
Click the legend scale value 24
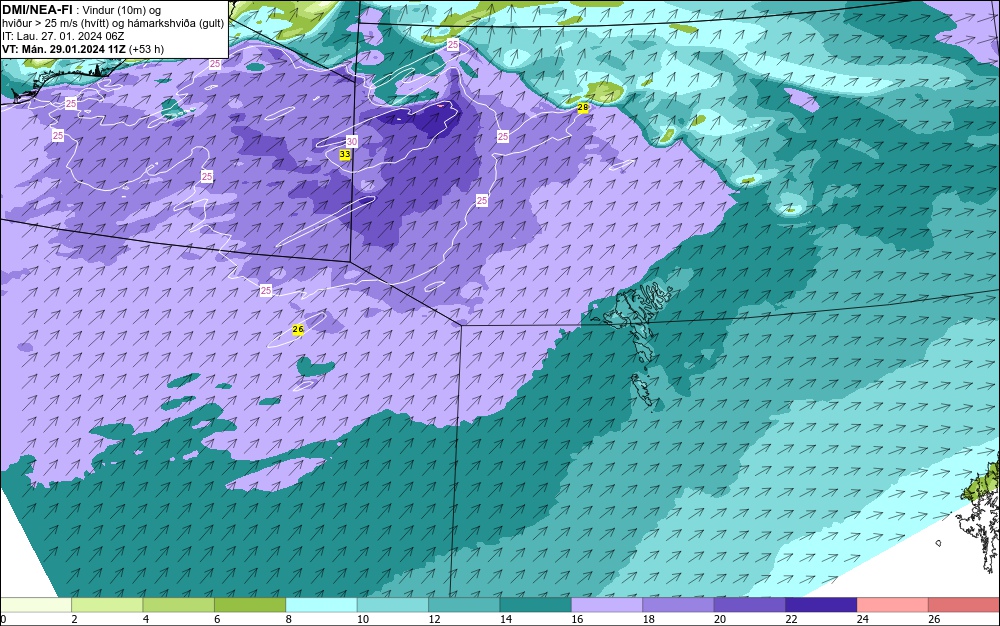(x=863, y=619)
